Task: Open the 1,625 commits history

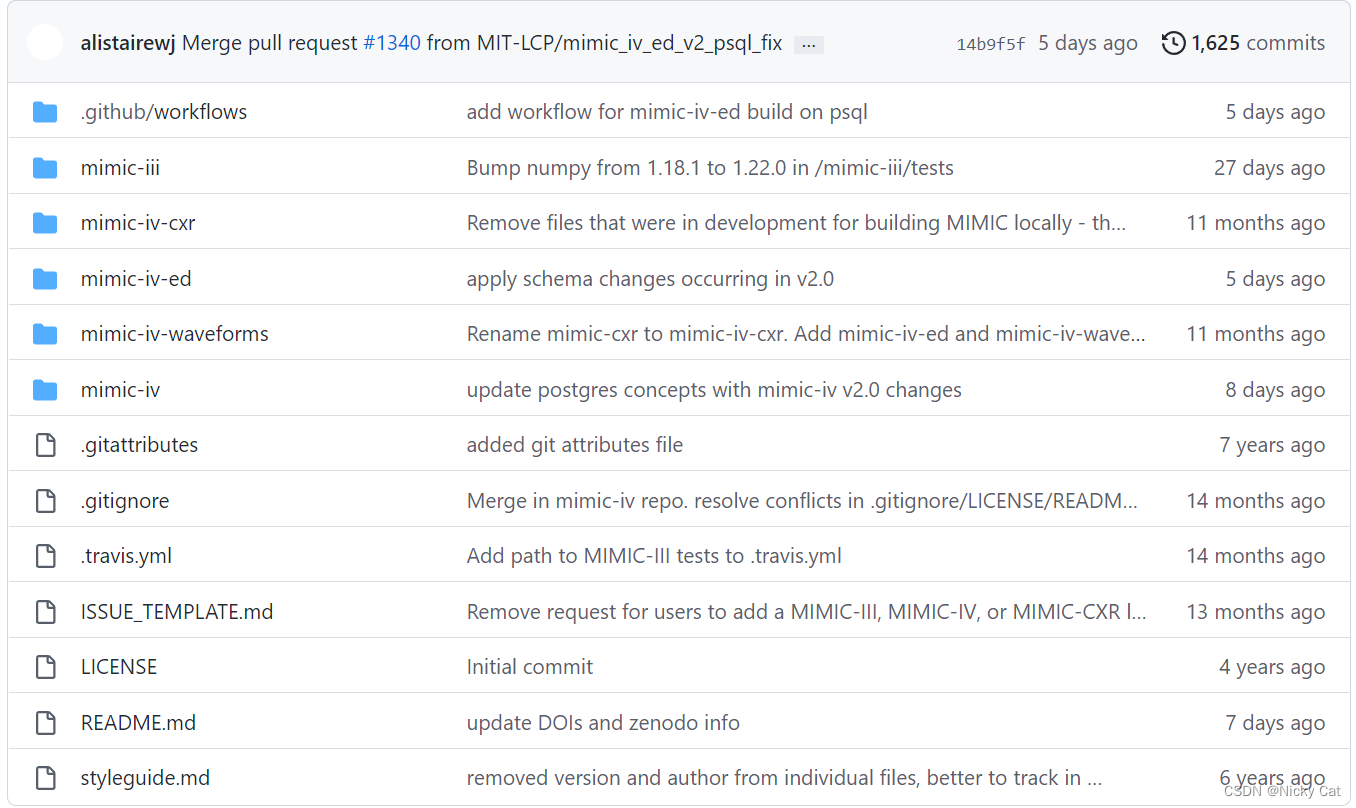Action: 1255,42
